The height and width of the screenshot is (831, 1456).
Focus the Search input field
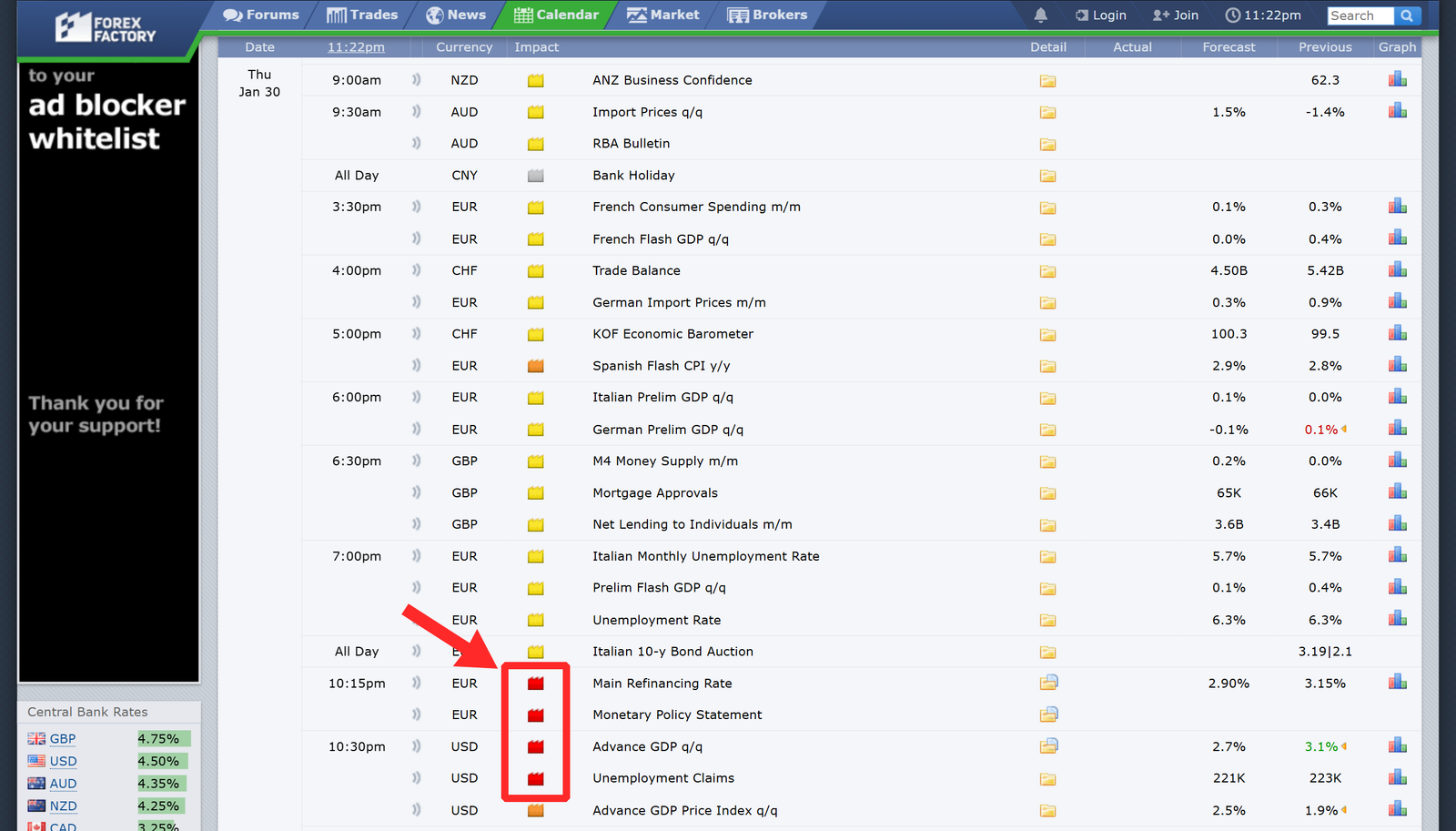pos(1360,15)
